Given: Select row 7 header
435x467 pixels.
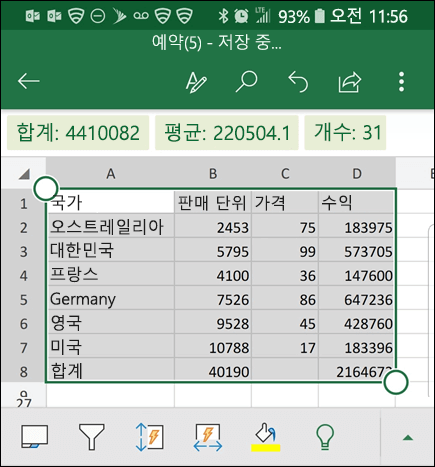Looking at the screenshot, I should point(23,348).
